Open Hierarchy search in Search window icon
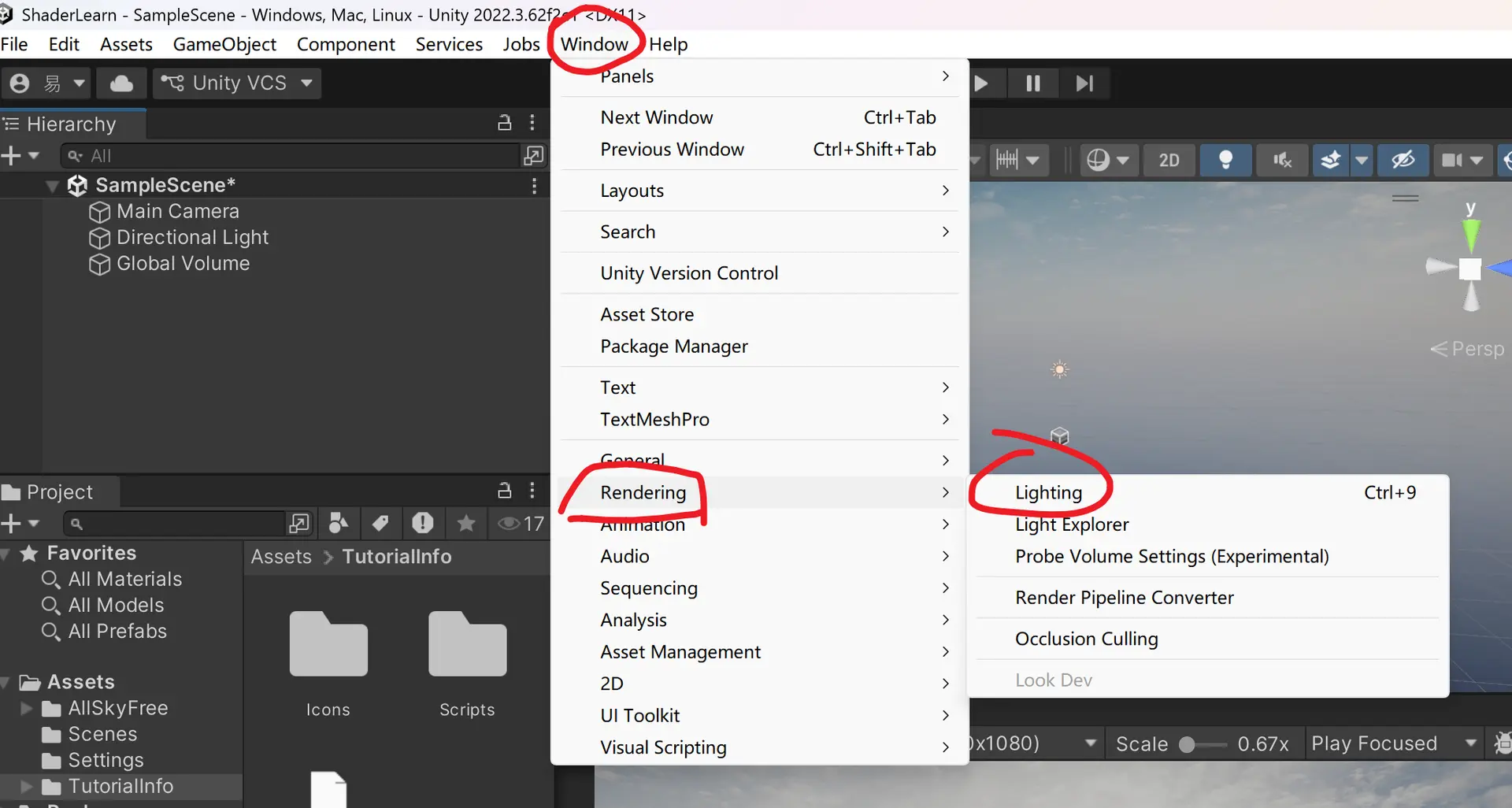 533,156
